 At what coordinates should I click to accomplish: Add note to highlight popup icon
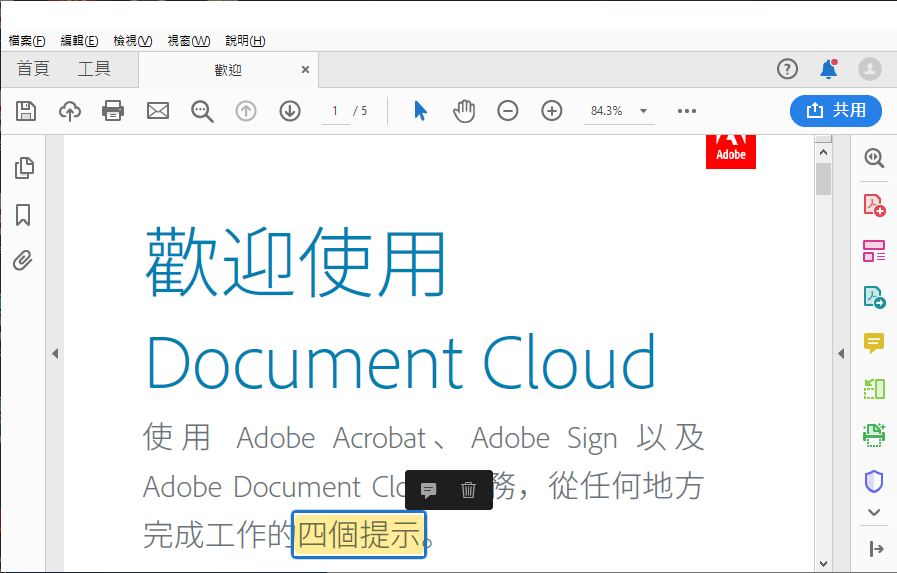(428, 490)
